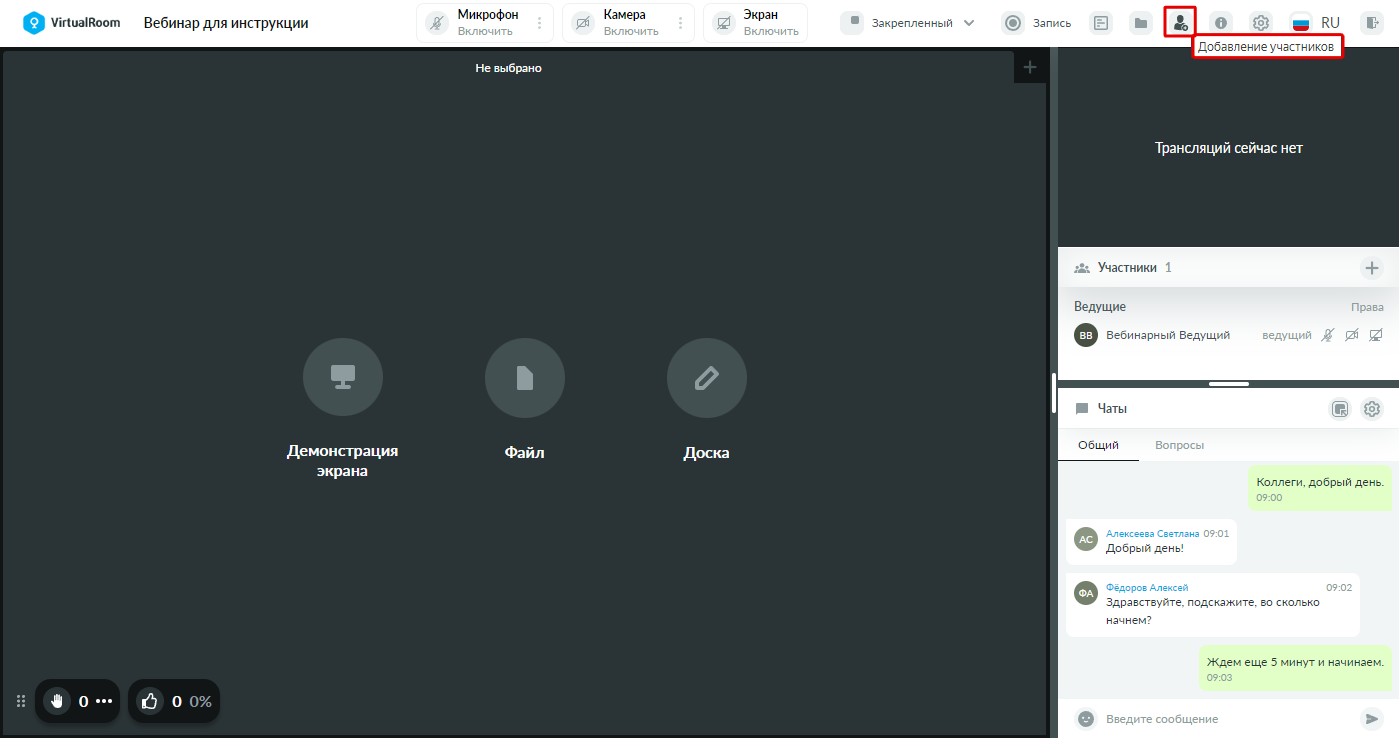
Task: Open the settings gear in top bar
Action: [x=1261, y=23]
